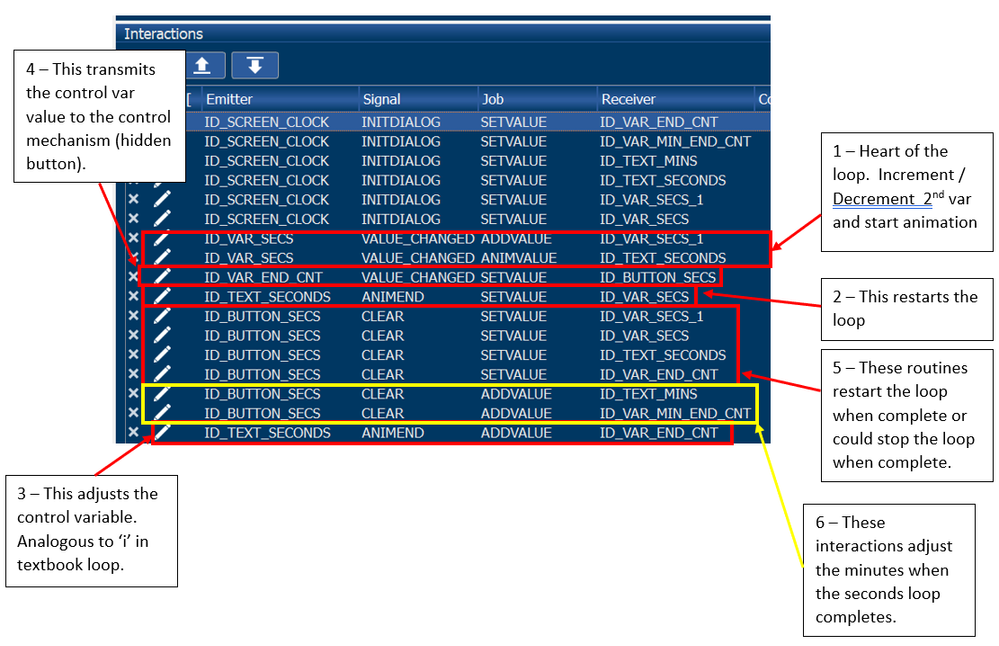The width and height of the screenshot is (999, 646).
Task: Click ID_BUTTON_SECS receiver cell
Action: click(658, 277)
